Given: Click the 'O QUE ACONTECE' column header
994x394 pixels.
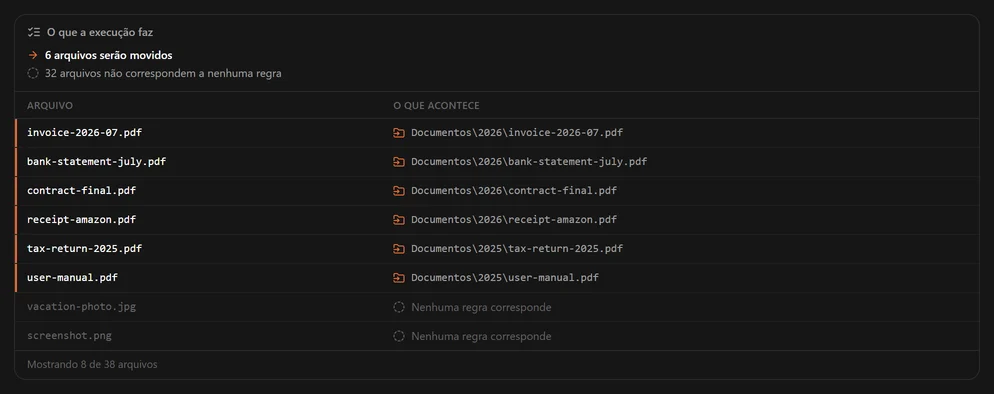Looking at the screenshot, I should pos(436,106).
